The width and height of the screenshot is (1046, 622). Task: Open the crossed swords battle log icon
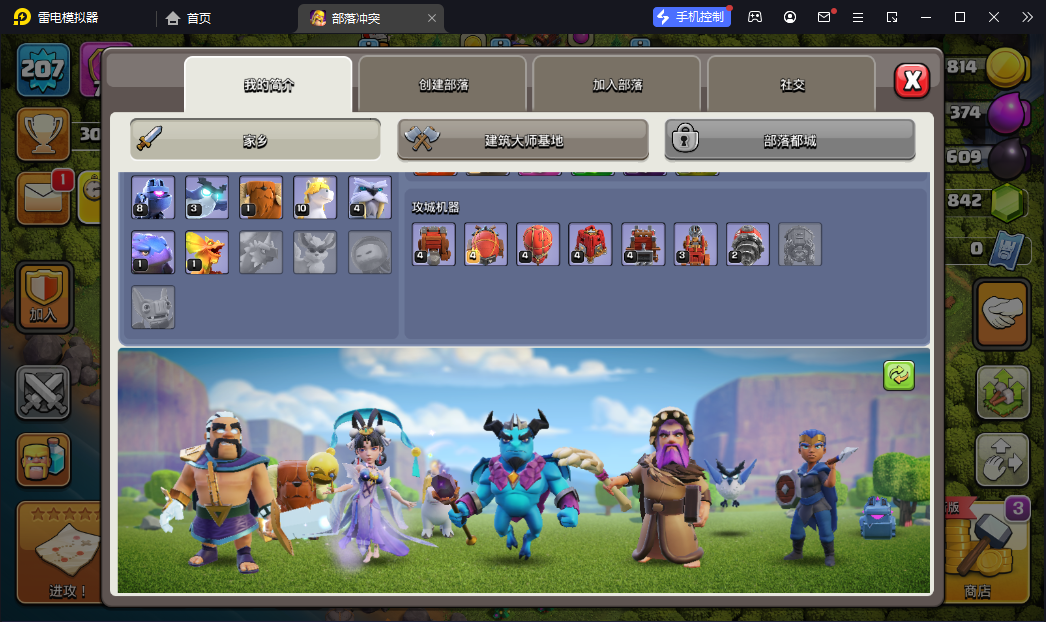tap(43, 392)
